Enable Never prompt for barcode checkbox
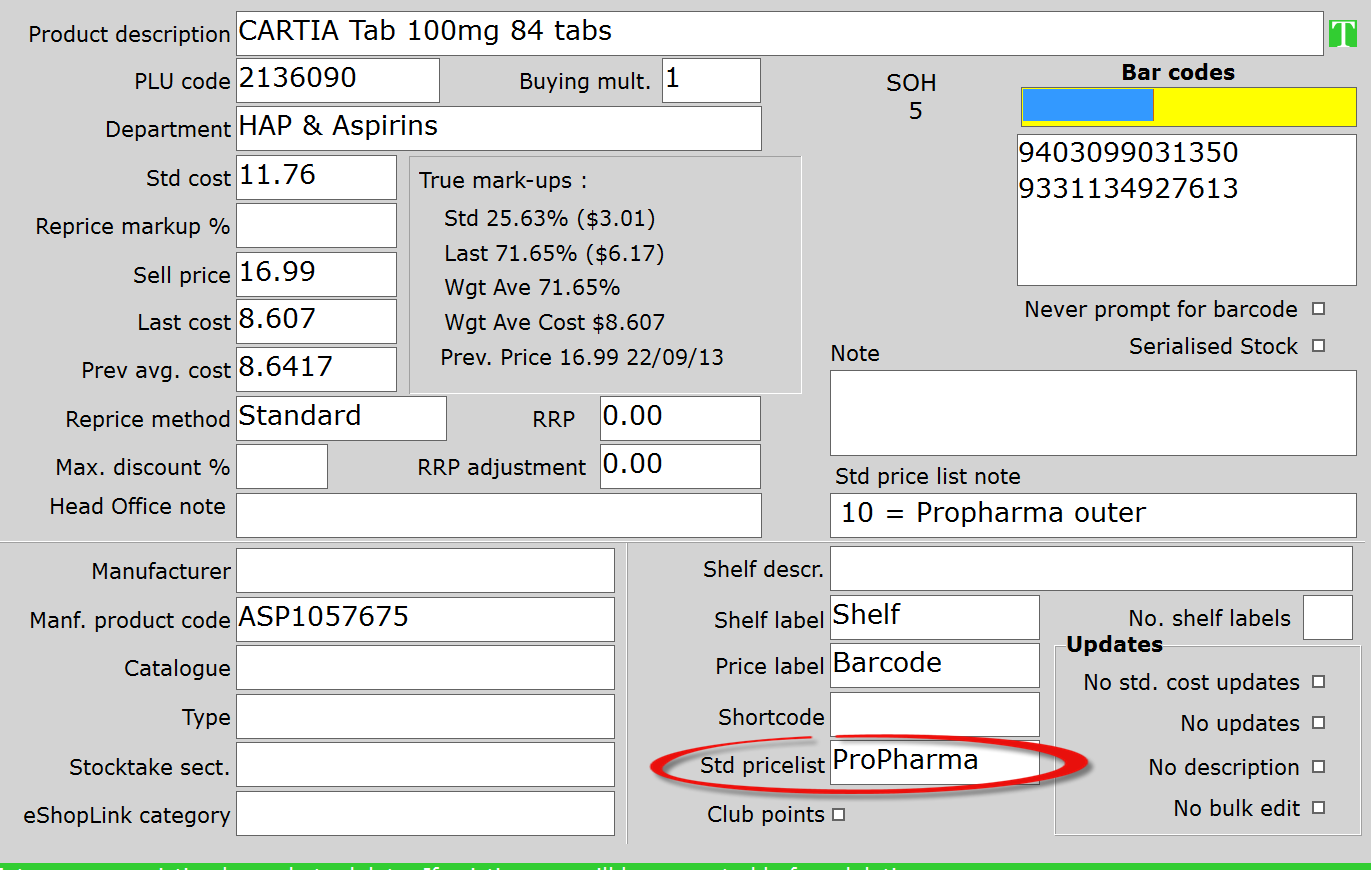 (1318, 309)
